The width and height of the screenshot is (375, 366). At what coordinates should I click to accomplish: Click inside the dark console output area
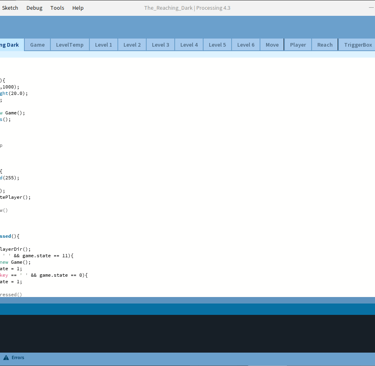187,333
